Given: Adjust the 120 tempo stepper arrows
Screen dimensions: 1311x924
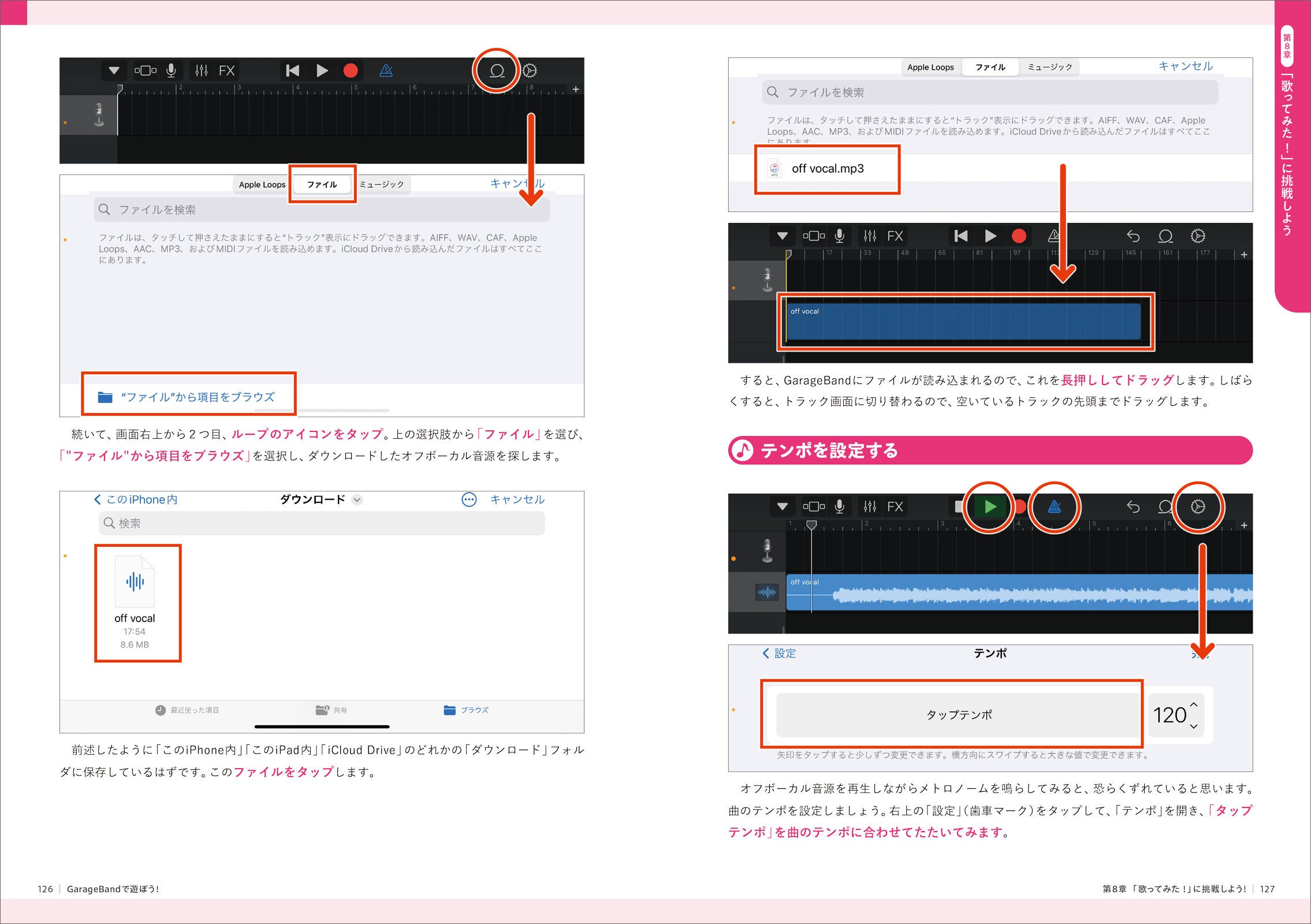Looking at the screenshot, I should (x=1193, y=715).
